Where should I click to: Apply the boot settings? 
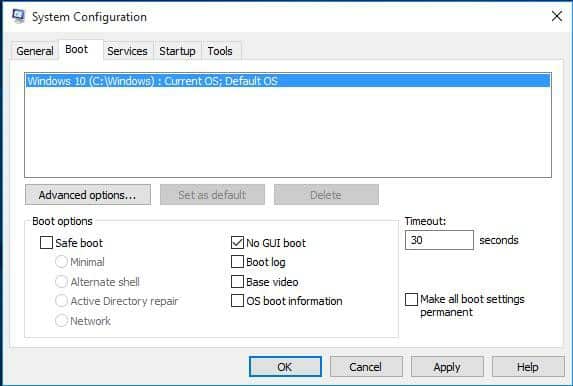[447, 367]
